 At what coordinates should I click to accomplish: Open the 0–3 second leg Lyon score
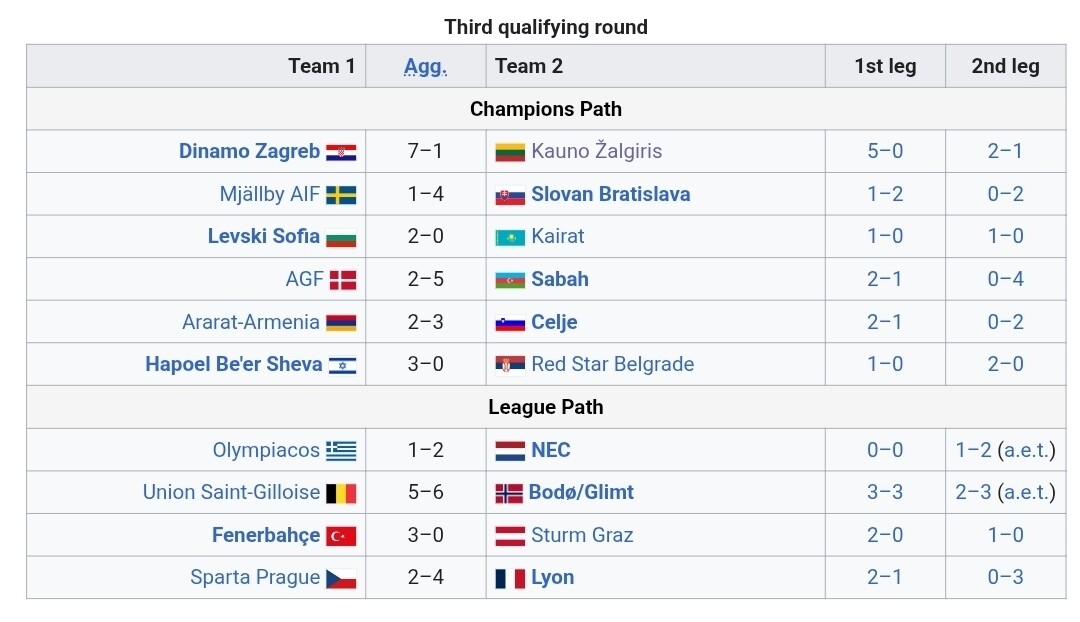pos(1006,577)
